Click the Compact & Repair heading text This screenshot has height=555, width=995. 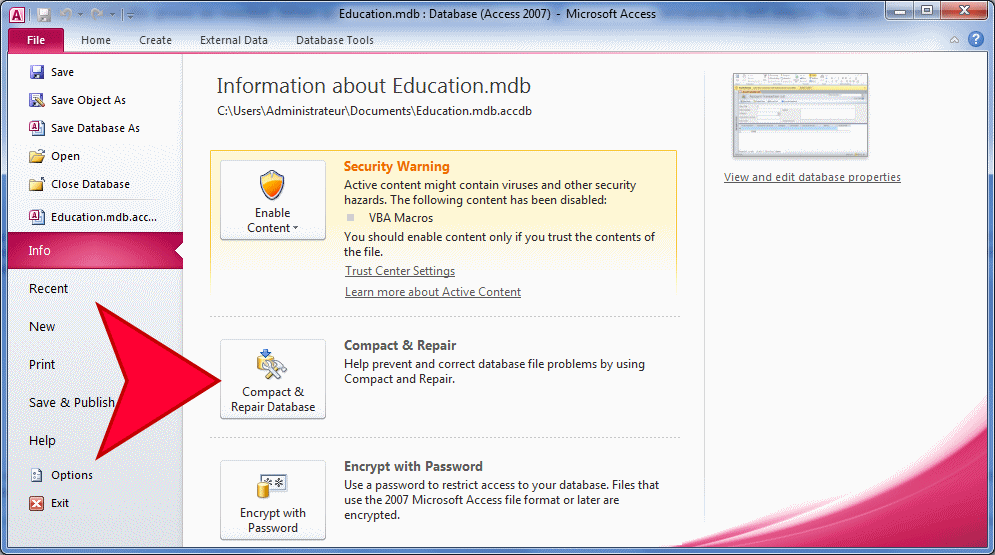point(400,346)
